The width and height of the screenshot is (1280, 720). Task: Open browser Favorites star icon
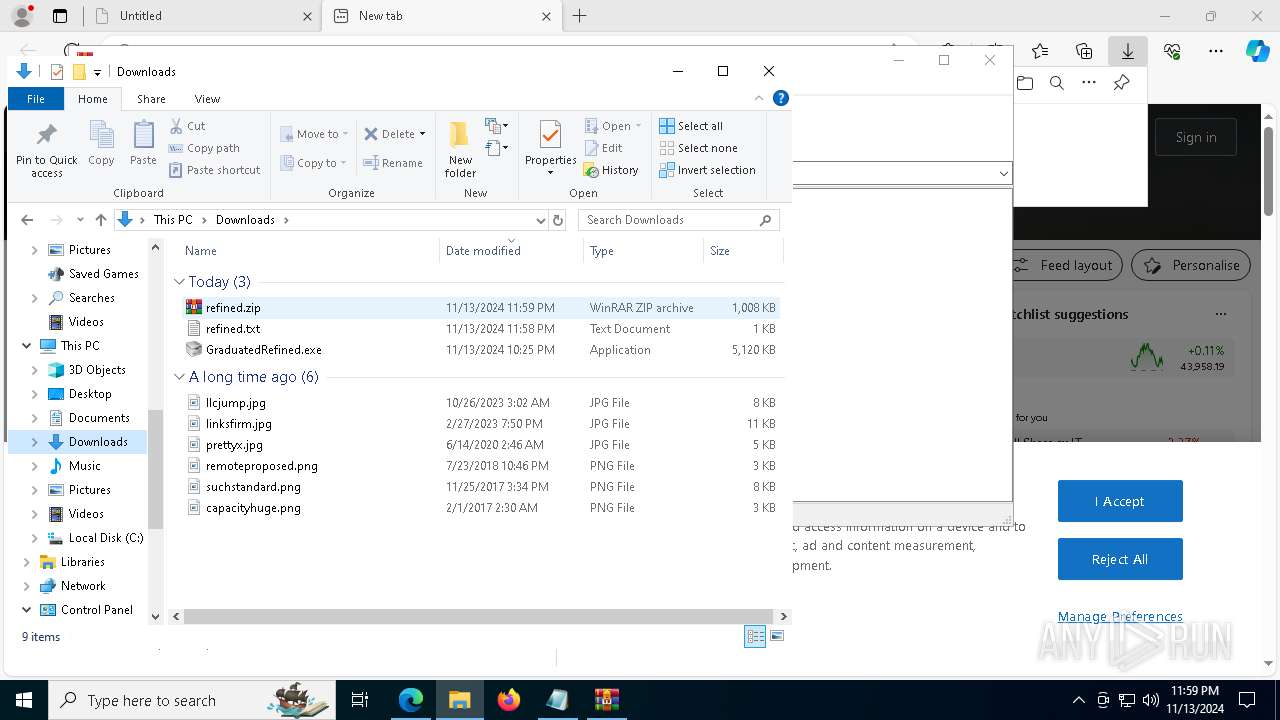point(1040,51)
